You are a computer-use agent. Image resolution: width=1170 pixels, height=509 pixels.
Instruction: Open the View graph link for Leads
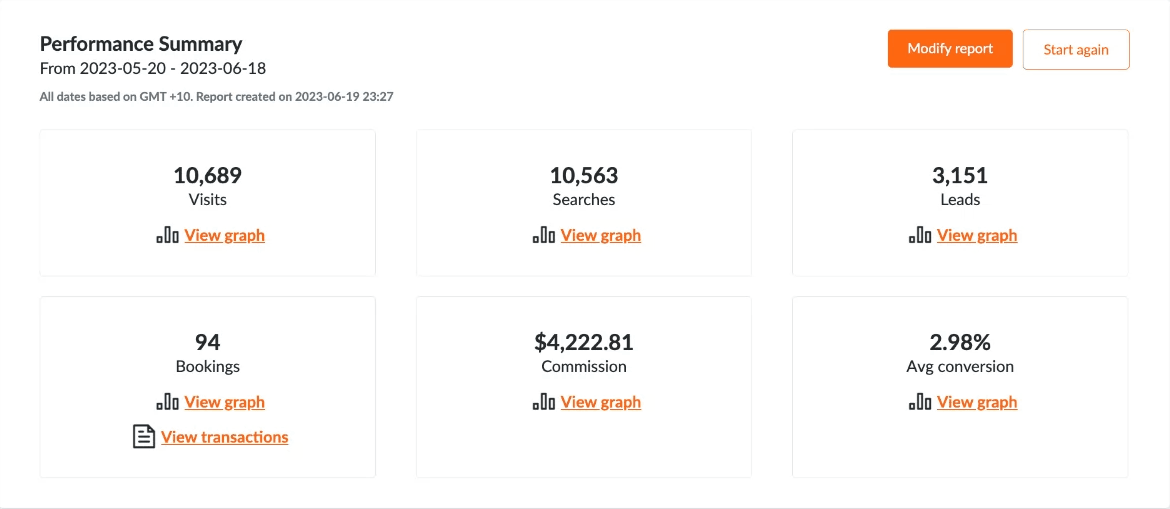pos(977,235)
